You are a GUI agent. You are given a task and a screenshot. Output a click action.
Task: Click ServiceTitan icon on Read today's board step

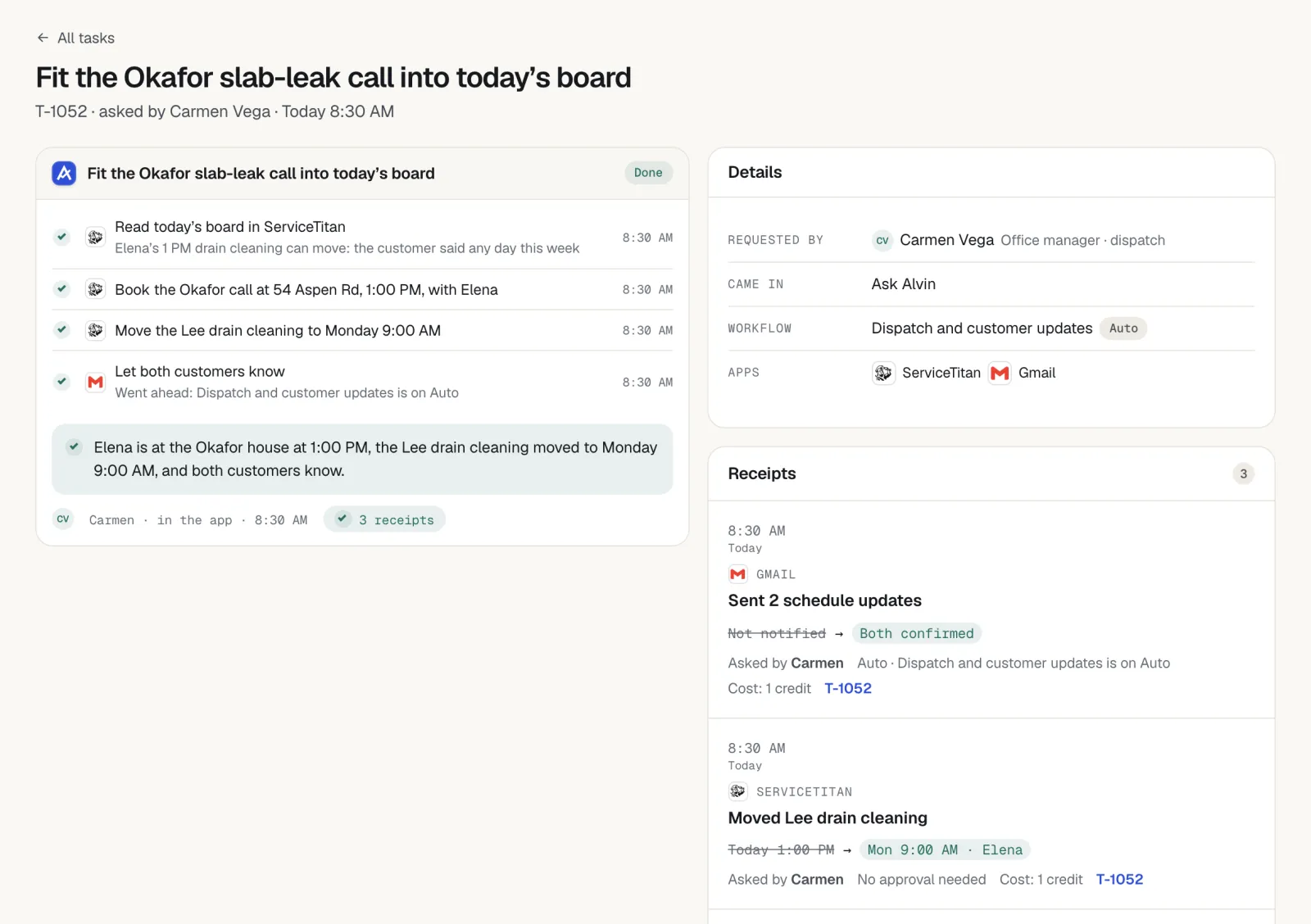click(95, 237)
